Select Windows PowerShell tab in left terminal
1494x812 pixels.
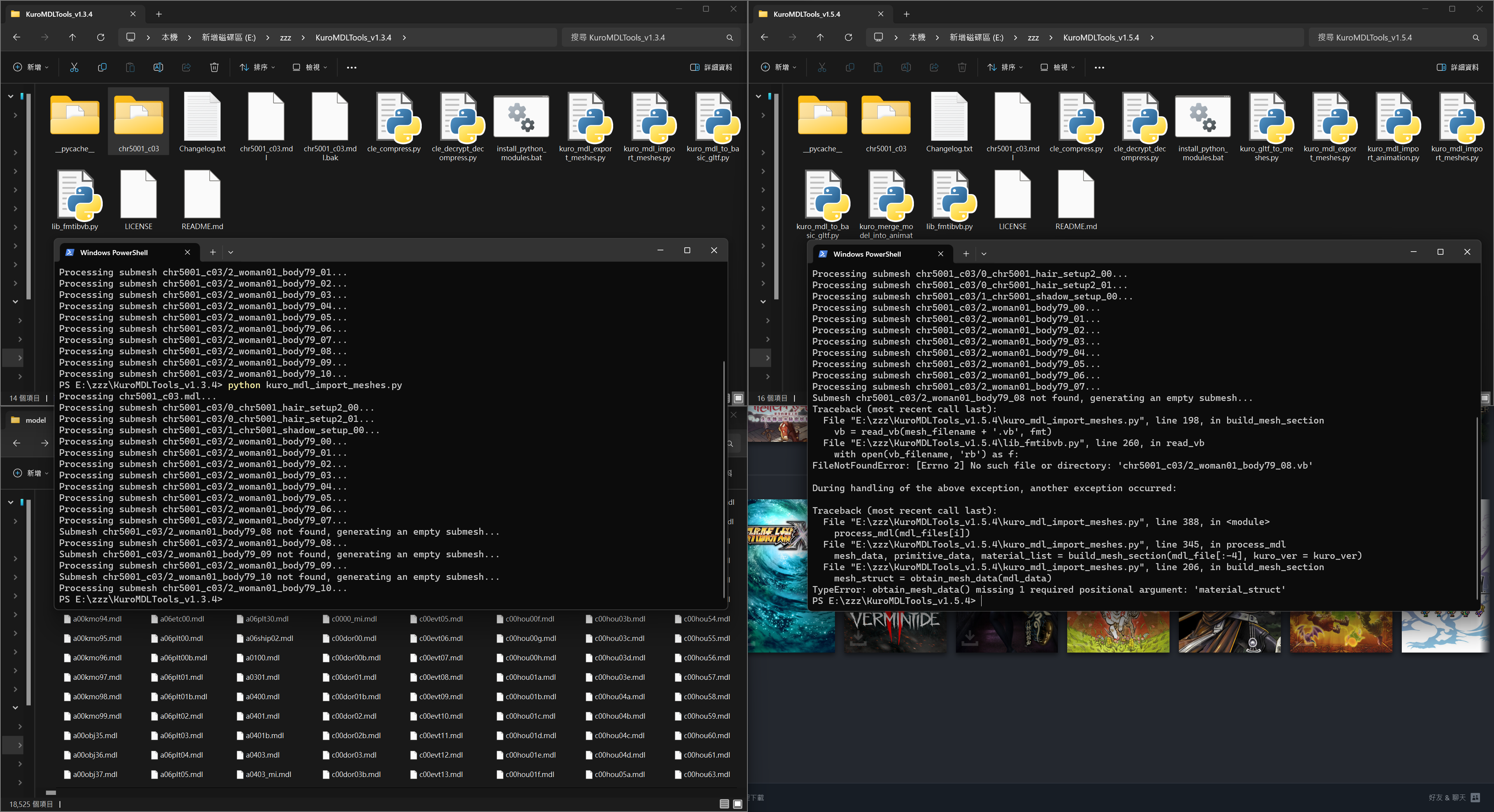click(114, 252)
